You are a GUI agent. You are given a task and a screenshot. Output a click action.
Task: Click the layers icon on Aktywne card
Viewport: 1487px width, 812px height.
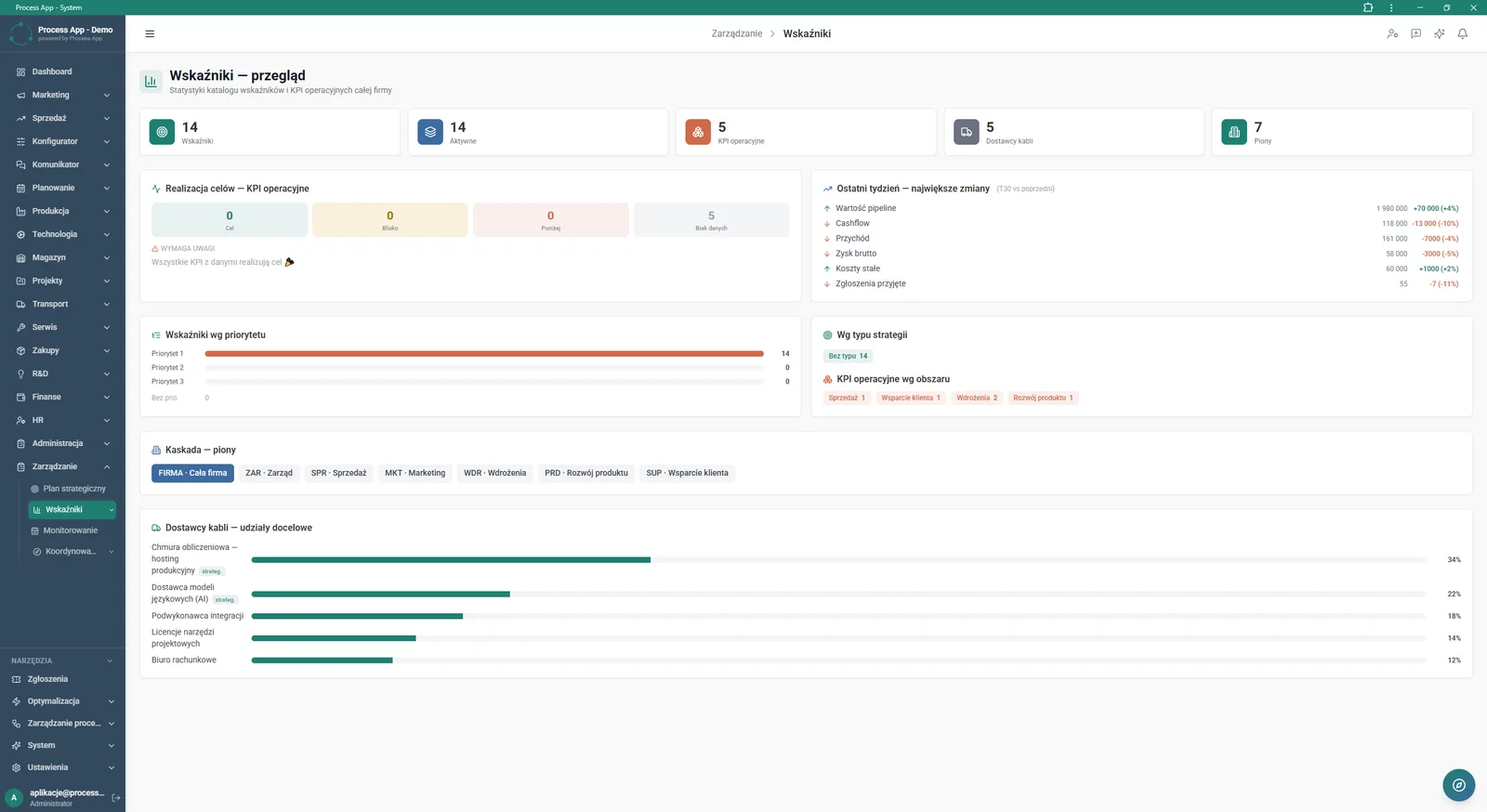coord(430,132)
